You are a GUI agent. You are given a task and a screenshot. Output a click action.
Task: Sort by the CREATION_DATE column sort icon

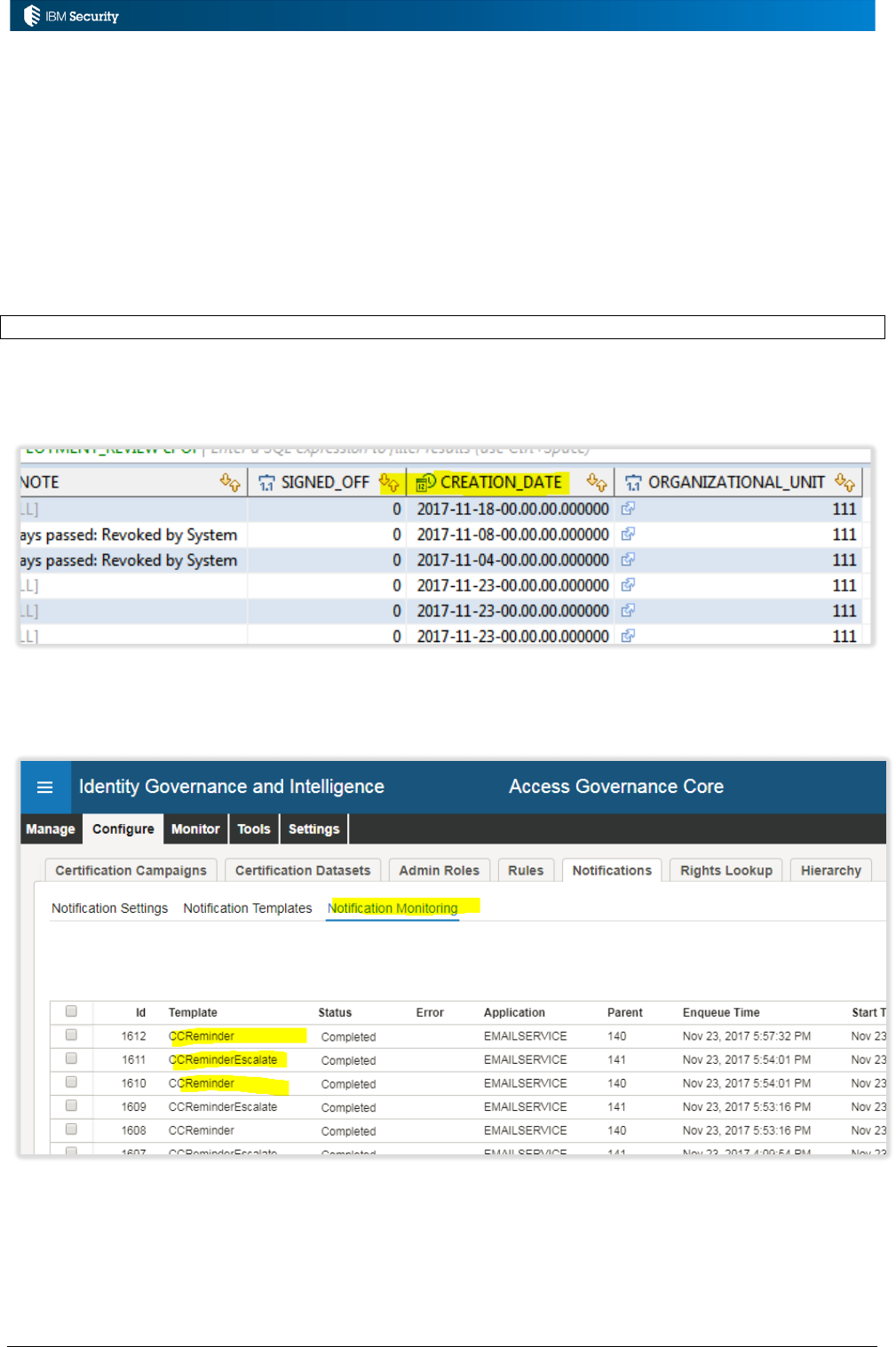coord(597,482)
